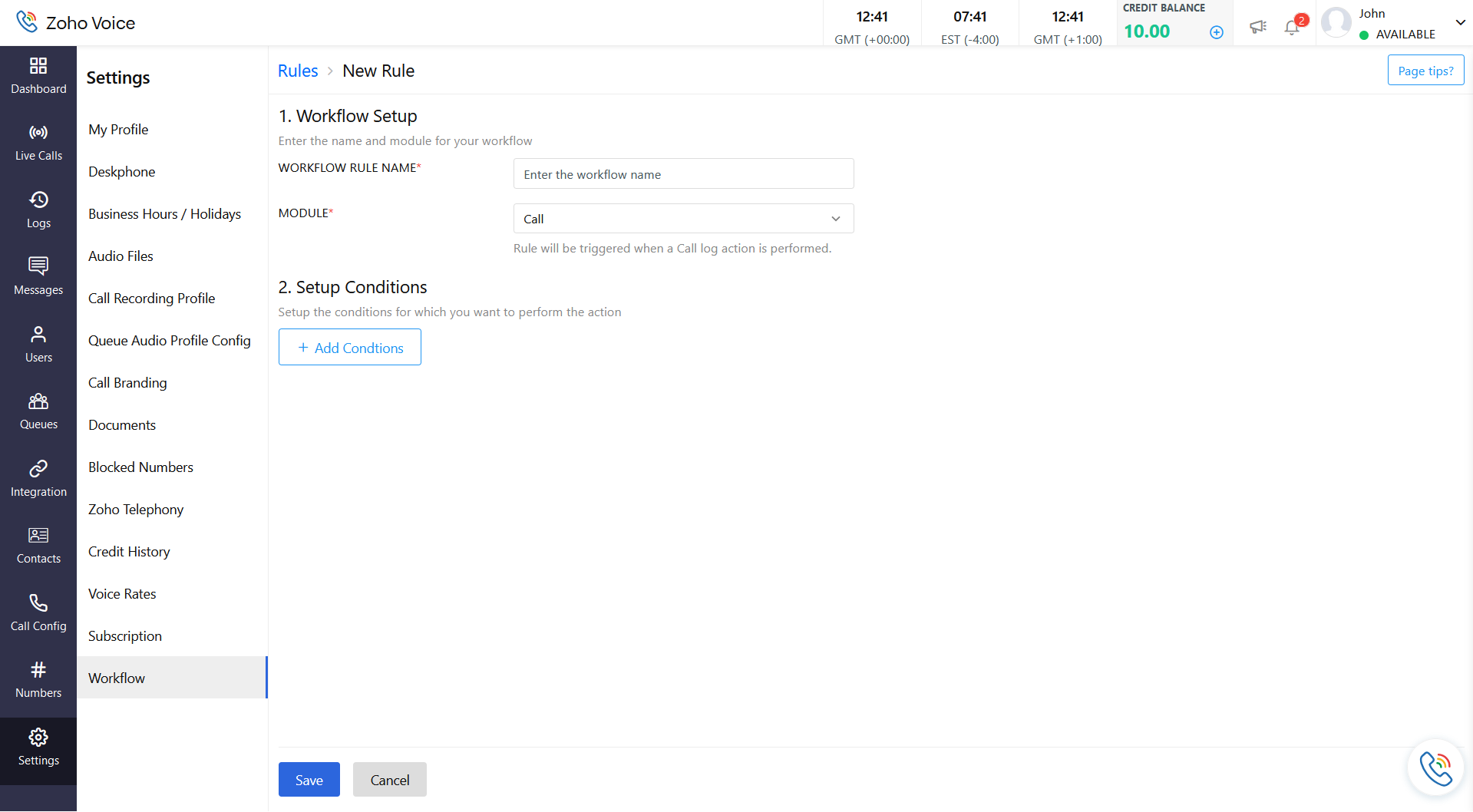Open My Profile settings
1473x812 pixels.
click(118, 130)
